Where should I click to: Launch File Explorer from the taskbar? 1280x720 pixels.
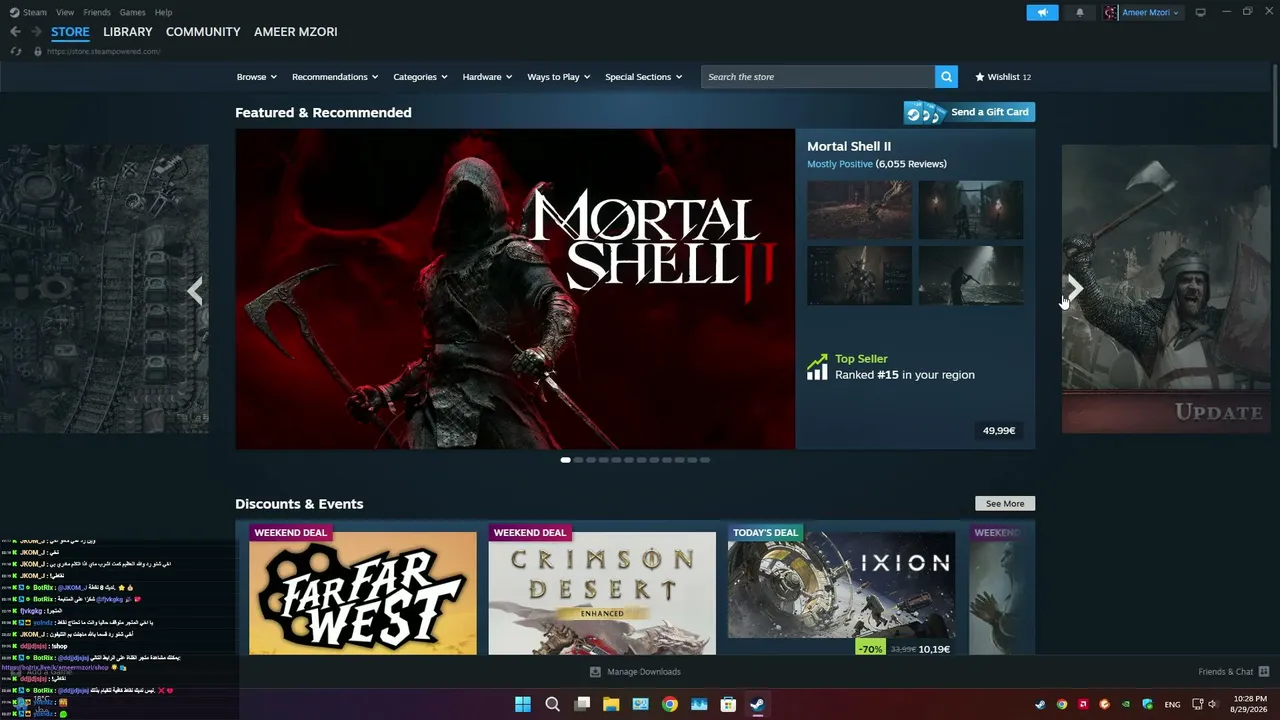tap(611, 704)
